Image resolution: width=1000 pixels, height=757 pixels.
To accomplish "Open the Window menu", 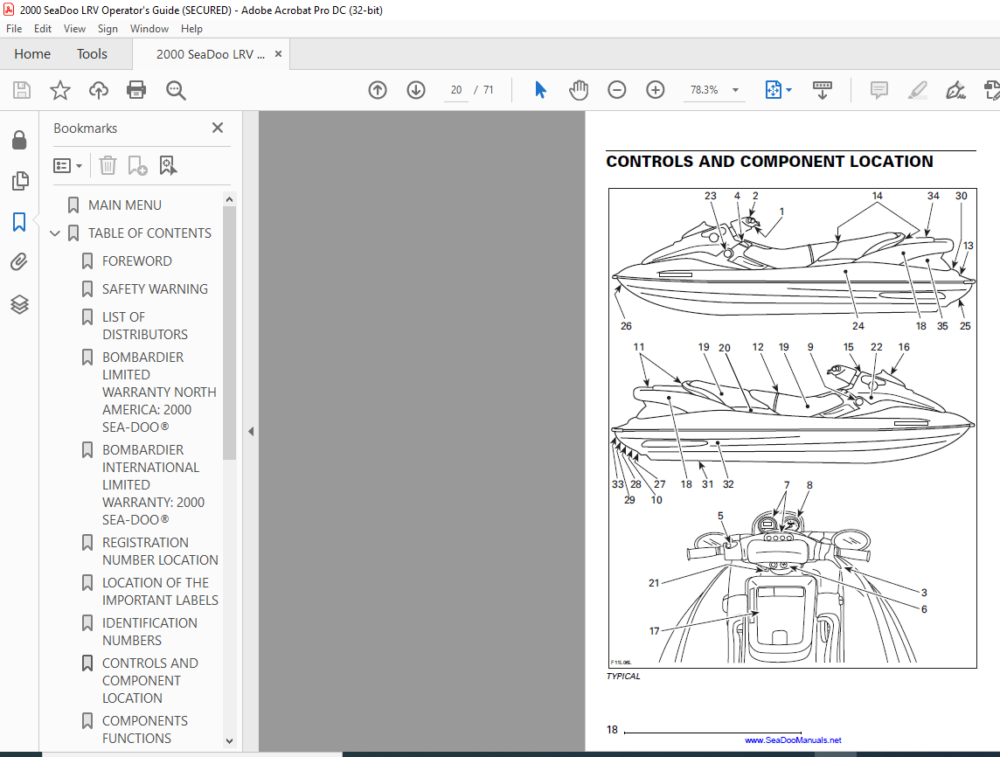I will pyautogui.click(x=149, y=29).
